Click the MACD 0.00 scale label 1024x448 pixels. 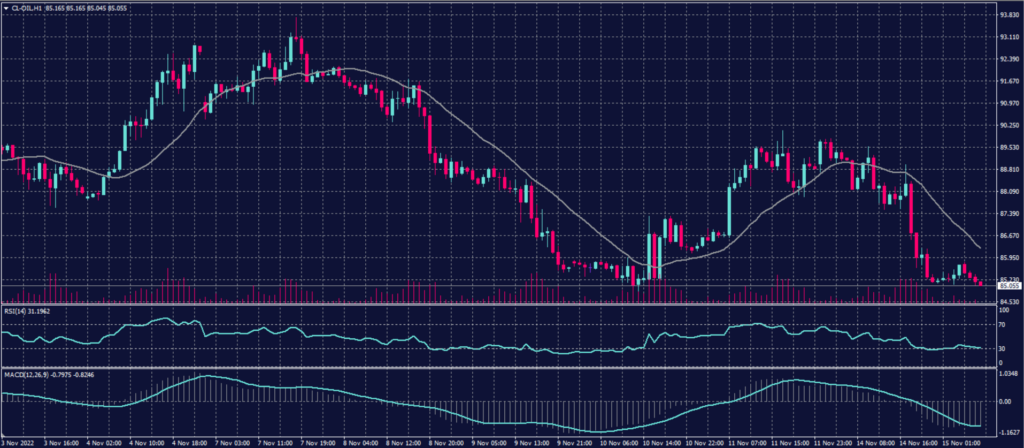1001,401
